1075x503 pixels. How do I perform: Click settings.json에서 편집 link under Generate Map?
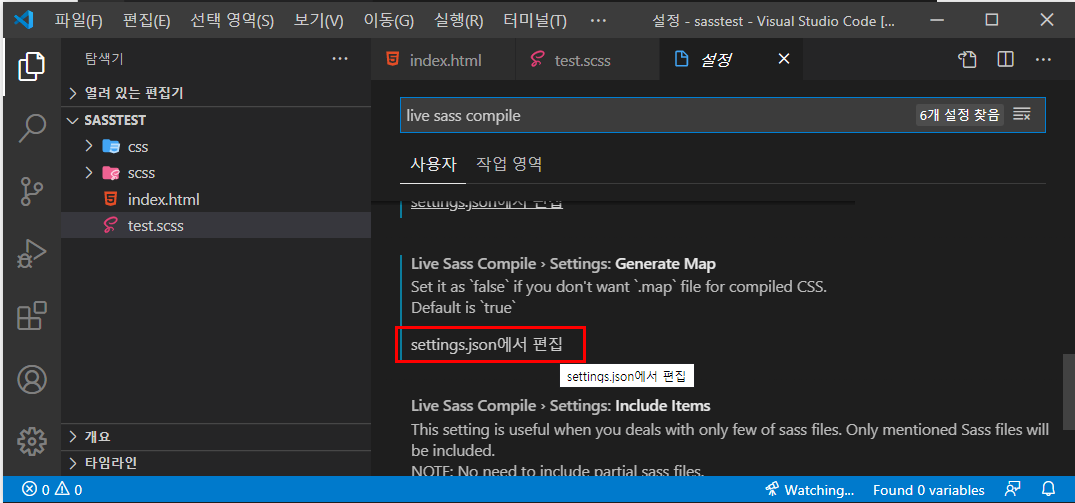[486, 345]
